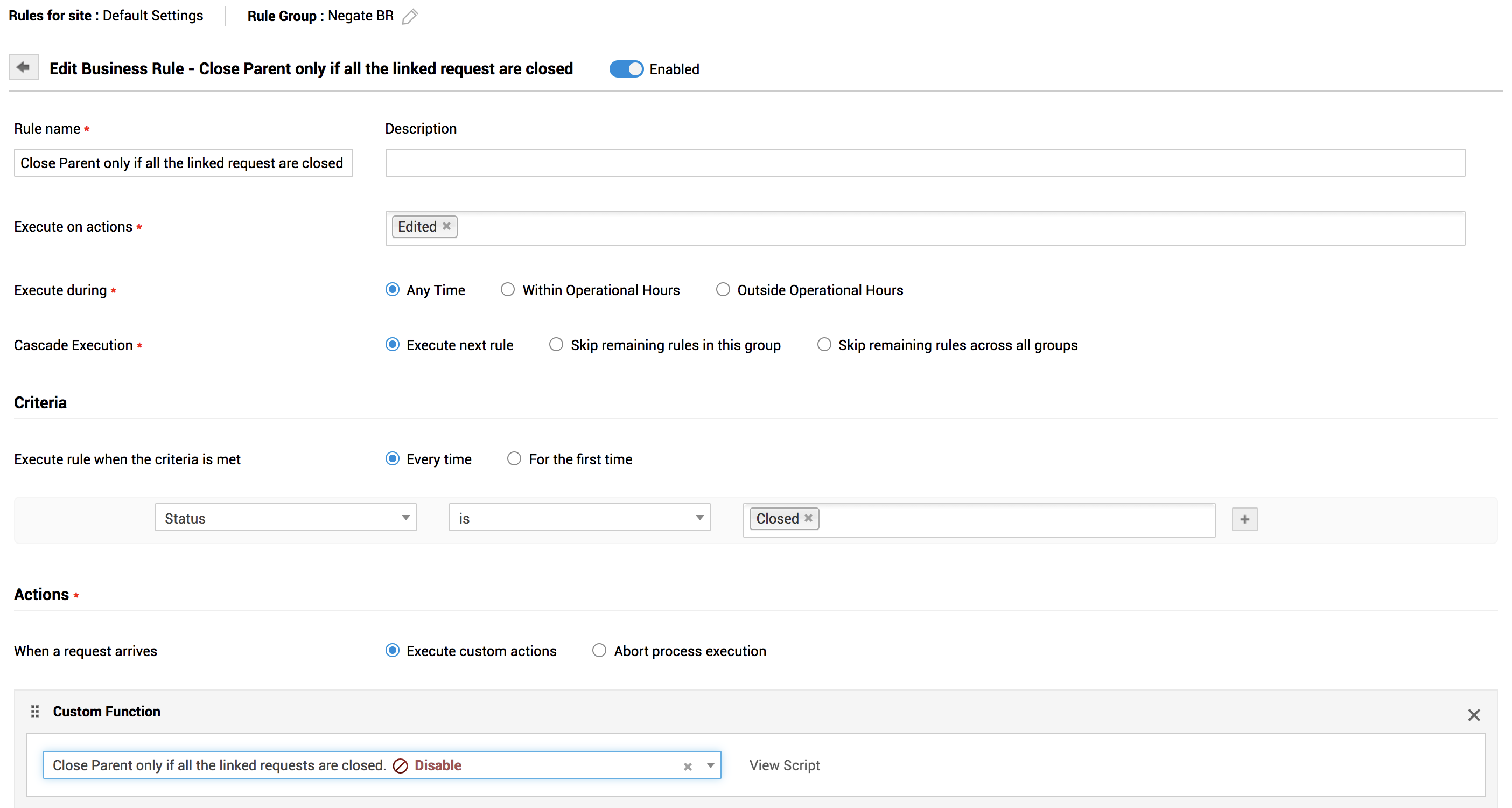Select For the first time option
The image size is (1512, 808).
pos(514,458)
